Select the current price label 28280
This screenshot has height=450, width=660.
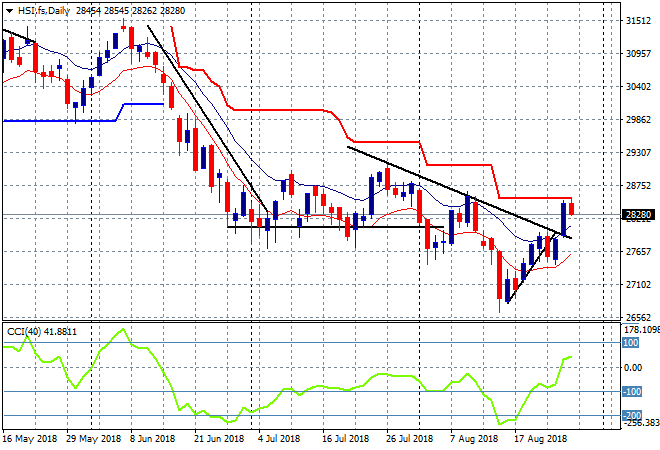[x=638, y=215]
